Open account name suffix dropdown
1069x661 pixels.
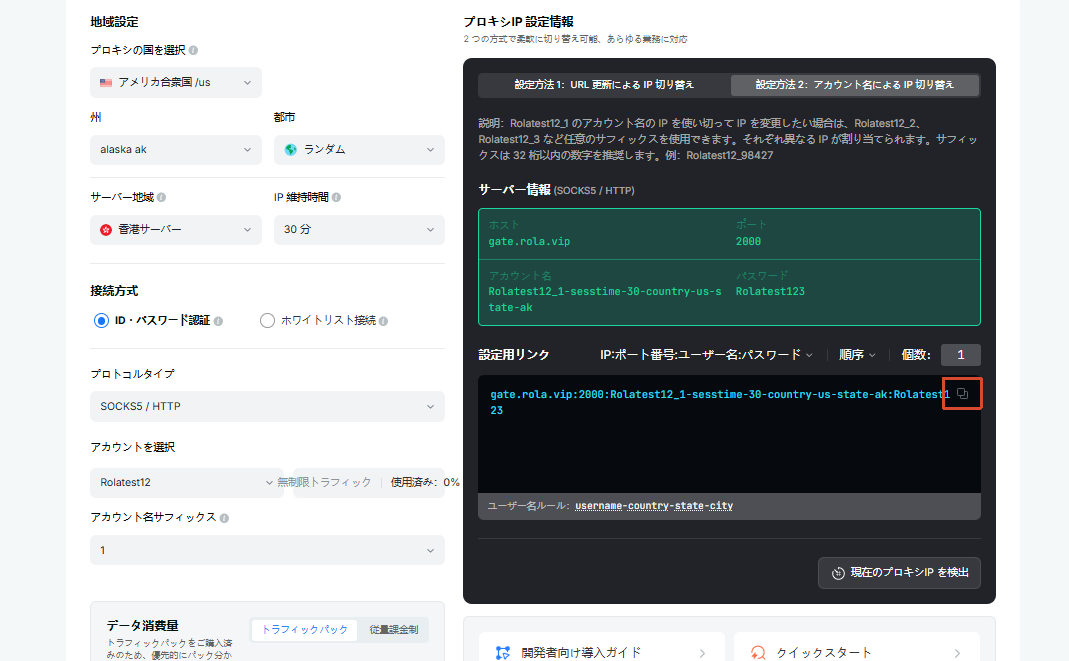click(x=267, y=550)
